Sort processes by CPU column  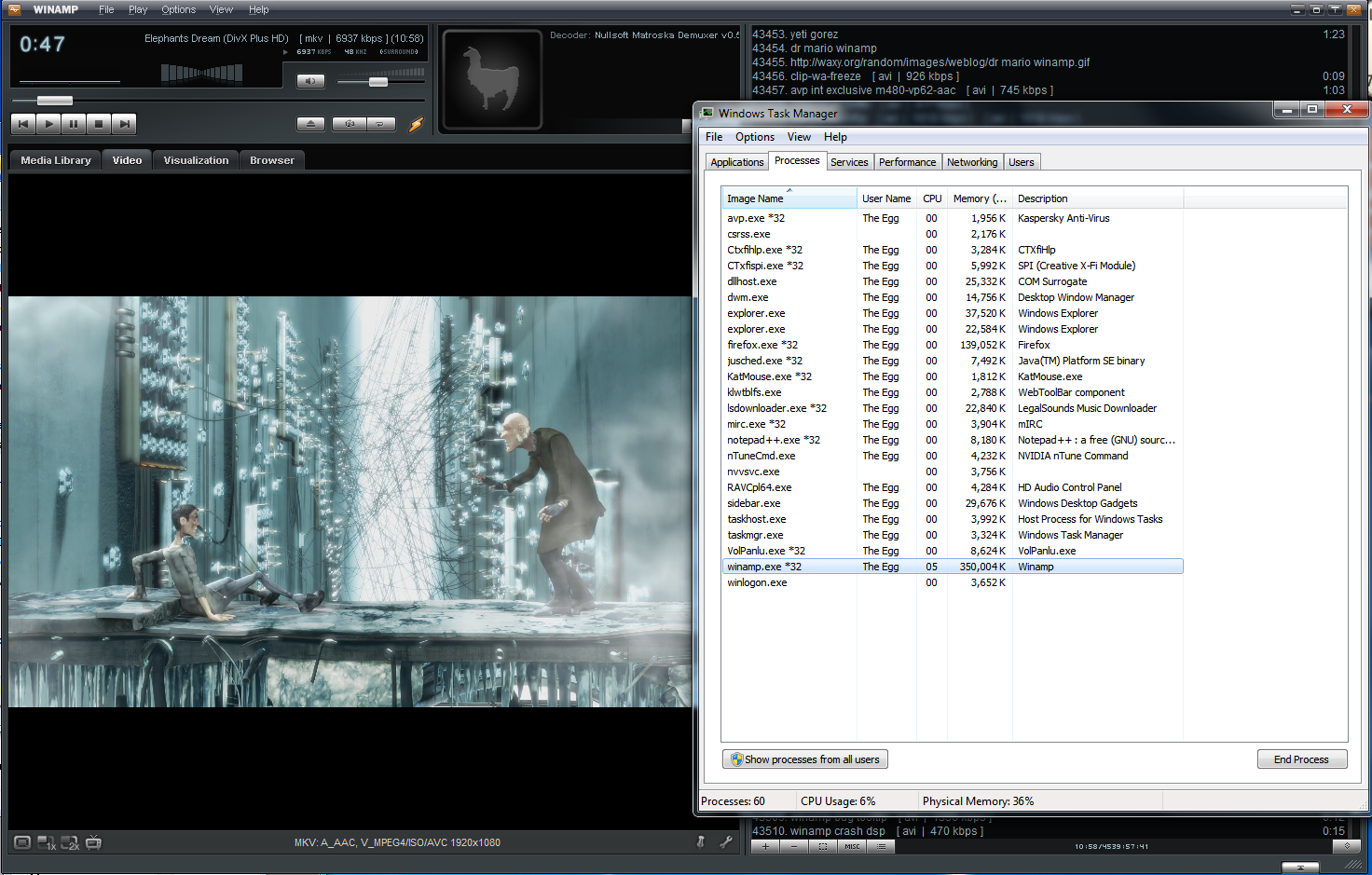pyautogui.click(x=932, y=198)
